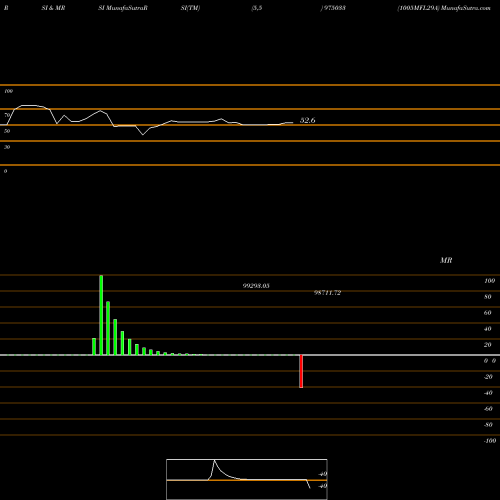Image resolution: width=500 pixels, height=500 pixels.
Task: Click the red negative MR bar
Action: 301,371
